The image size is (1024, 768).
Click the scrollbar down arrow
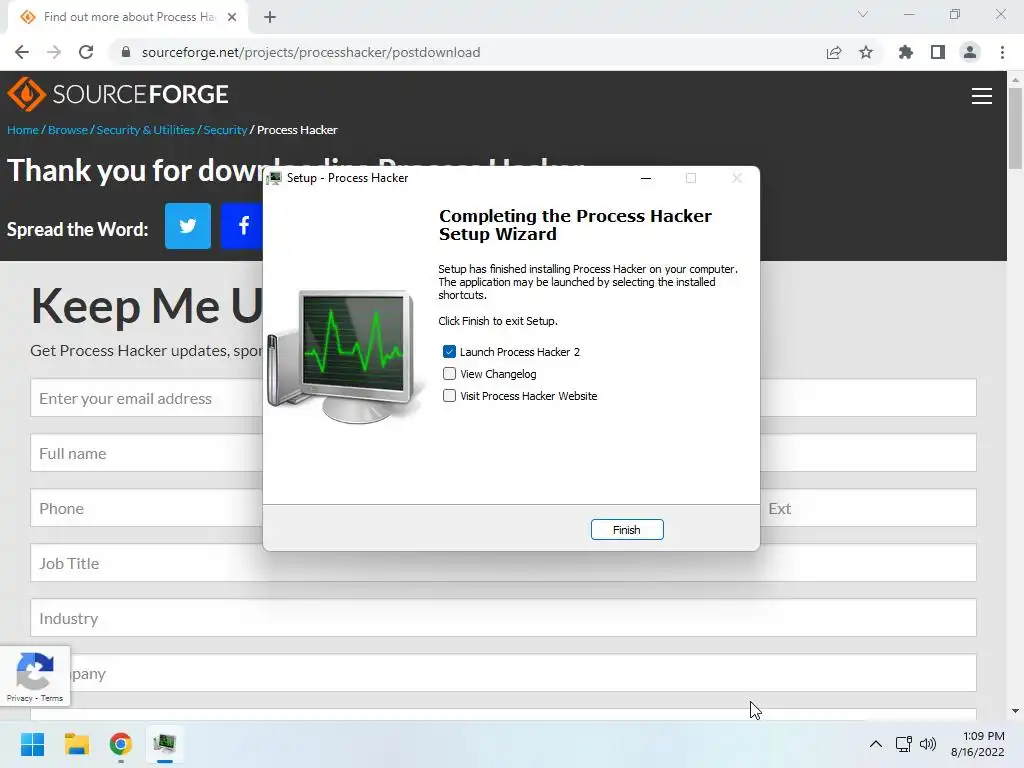click(1015, 711)
